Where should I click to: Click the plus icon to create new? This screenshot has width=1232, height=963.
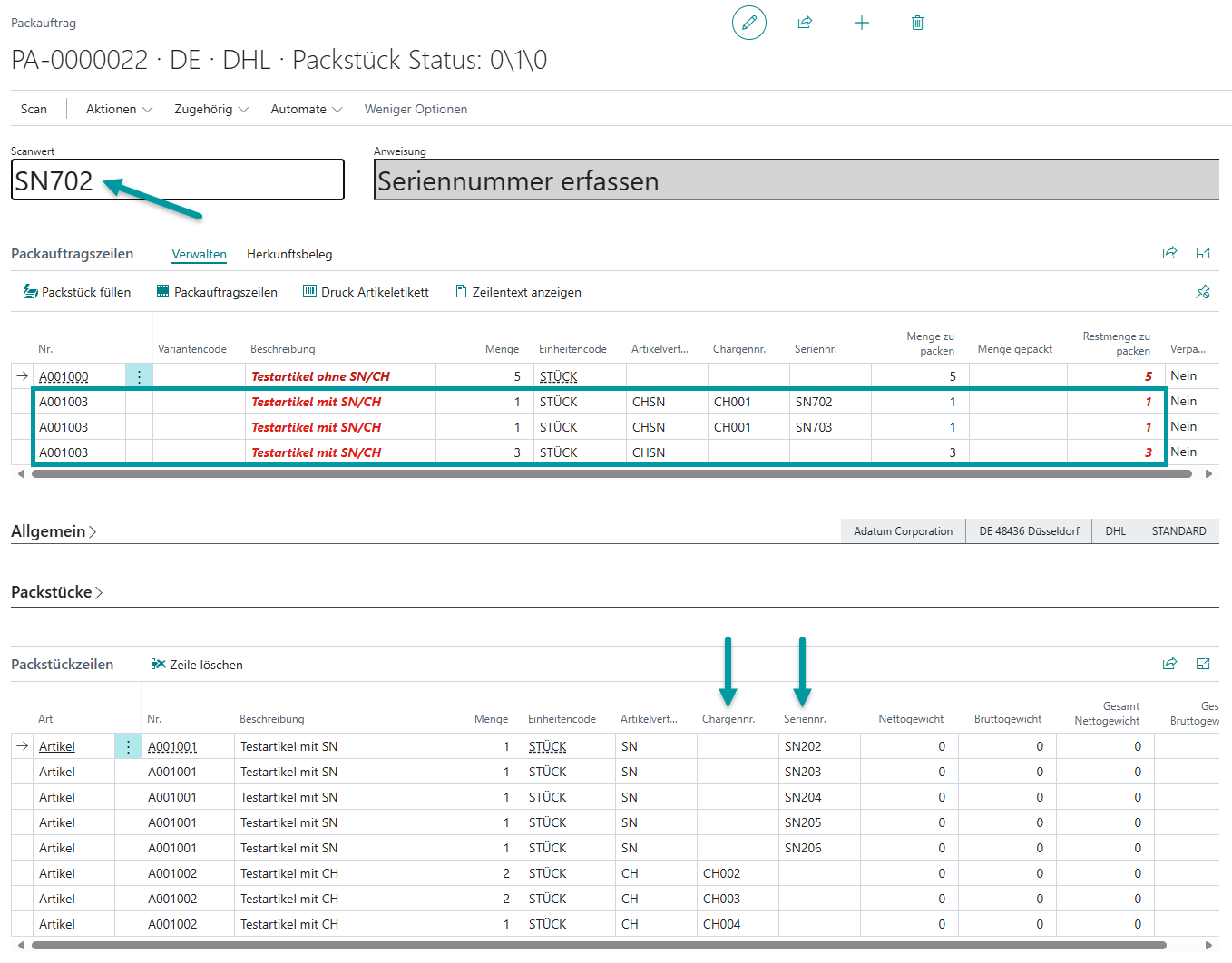tap(862, 23)
